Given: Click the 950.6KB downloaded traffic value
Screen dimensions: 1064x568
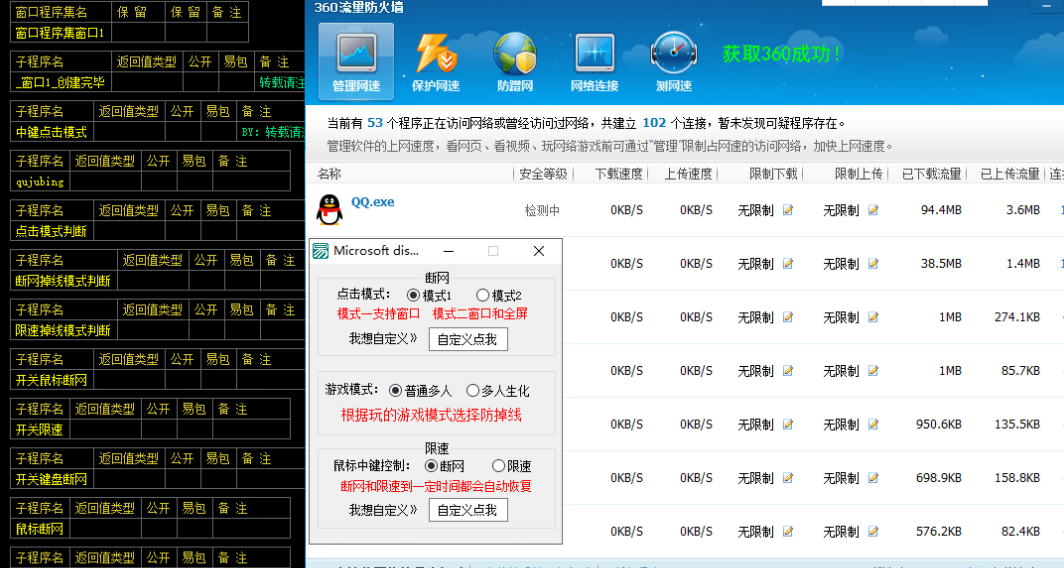Looking at the screenshot, I should tap(938, 424).
